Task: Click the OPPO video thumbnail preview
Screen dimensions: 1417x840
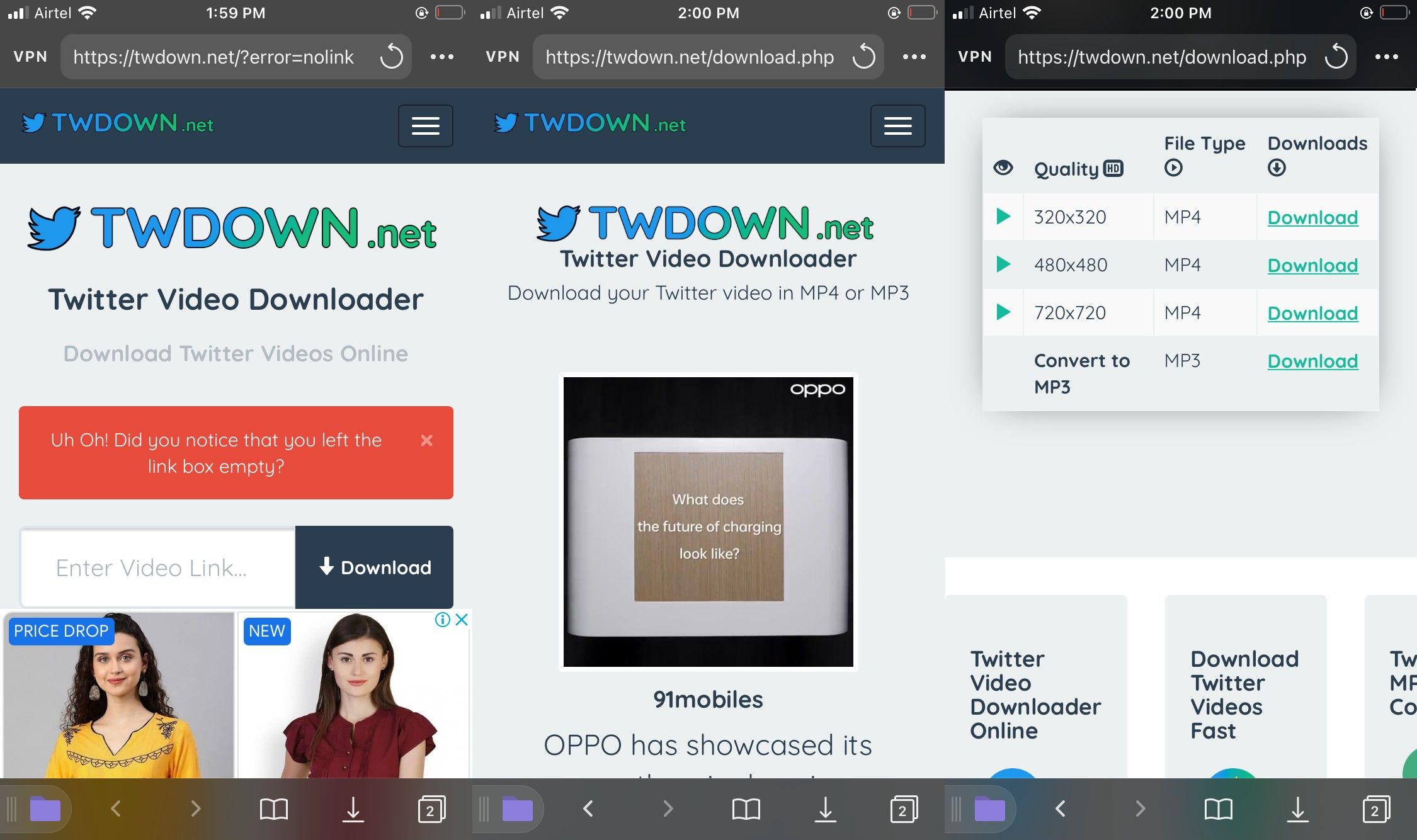Action: (708, 520)
